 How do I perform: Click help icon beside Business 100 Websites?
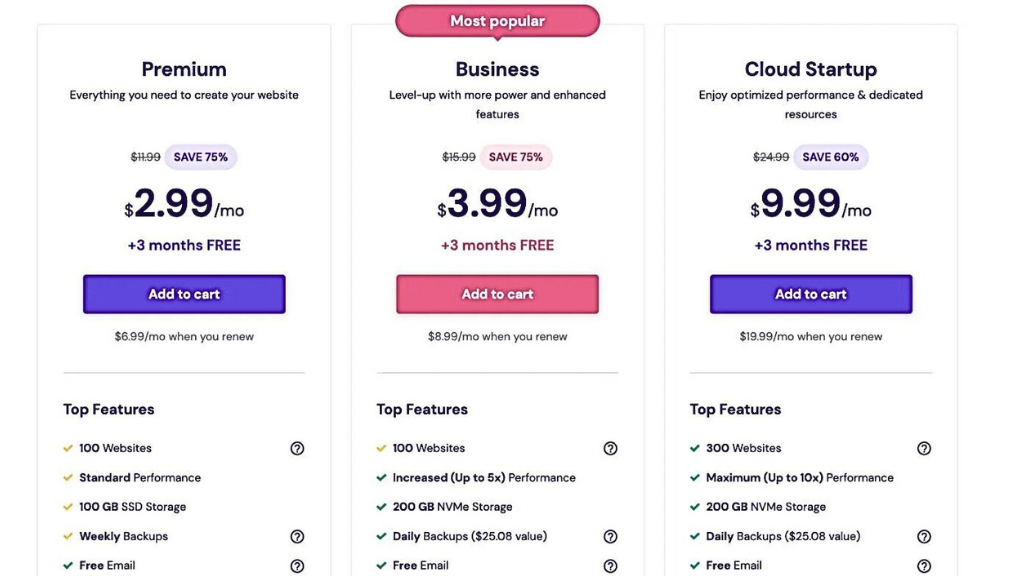pos(610,449)
